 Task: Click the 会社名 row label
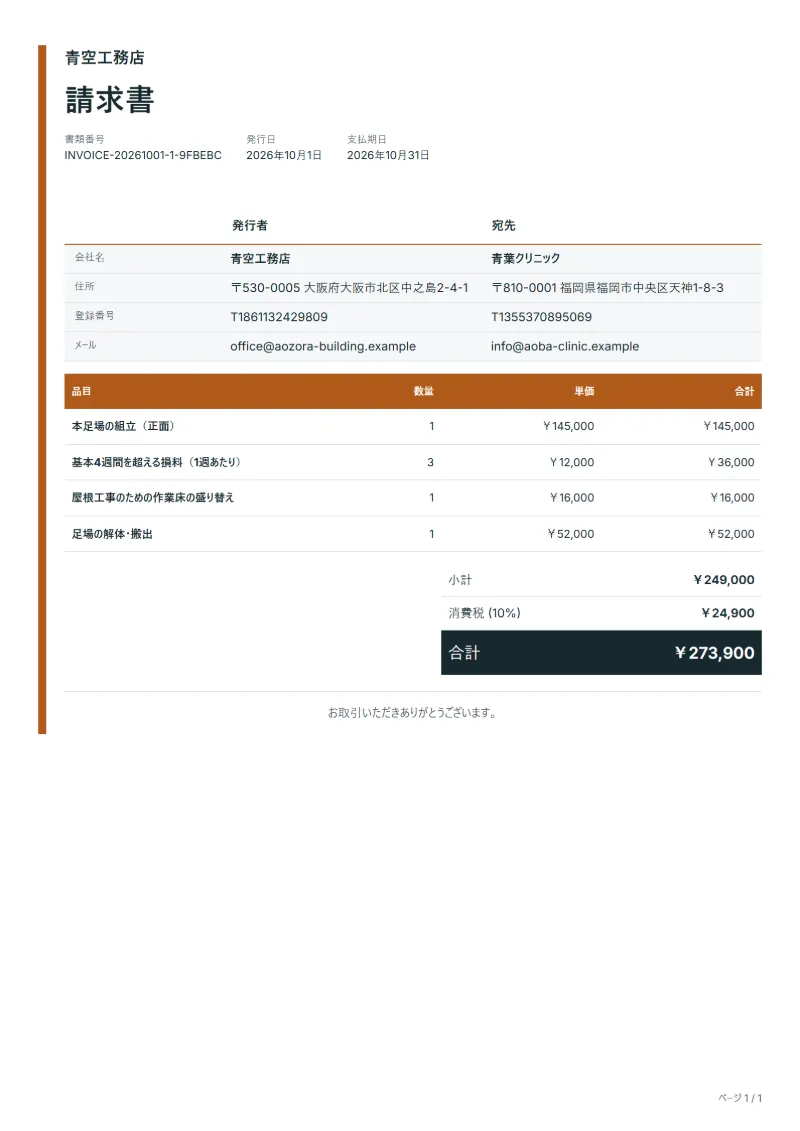click(x=89, y=258)
